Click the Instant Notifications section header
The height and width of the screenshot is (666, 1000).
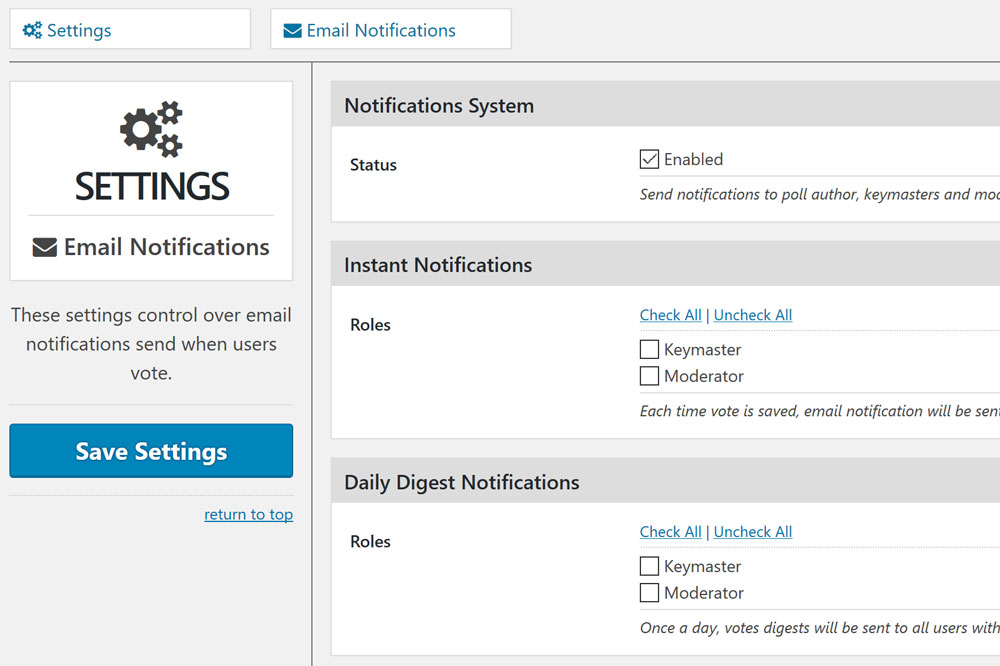coord(438,265)
